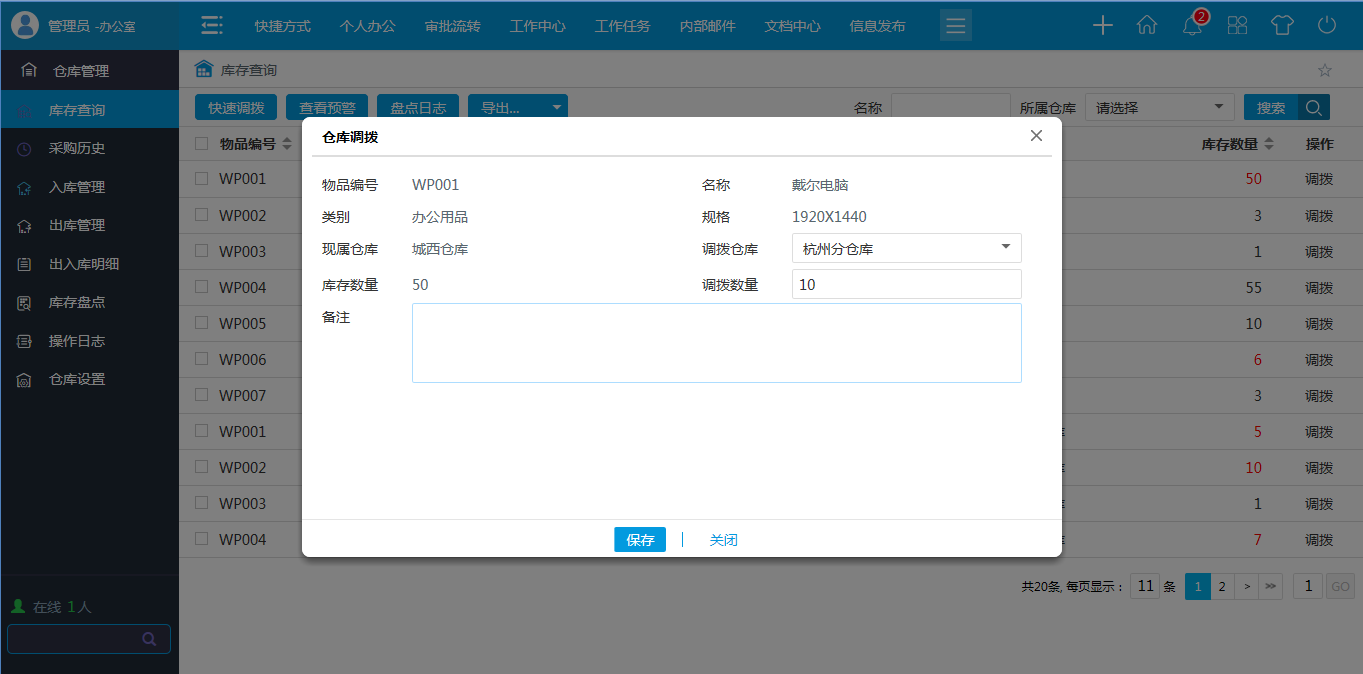This screenshot has width=1363, height=674.
Task: Click the 保存 button
Action: tap(640, 540)
